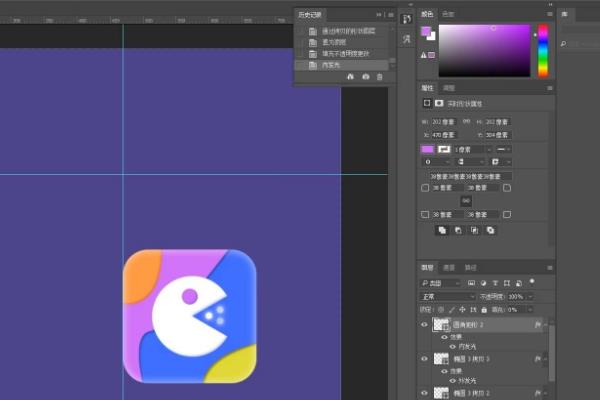600x400 pixels.
Task: Click link width and height chain icon
Action: (x=466, y=121)
